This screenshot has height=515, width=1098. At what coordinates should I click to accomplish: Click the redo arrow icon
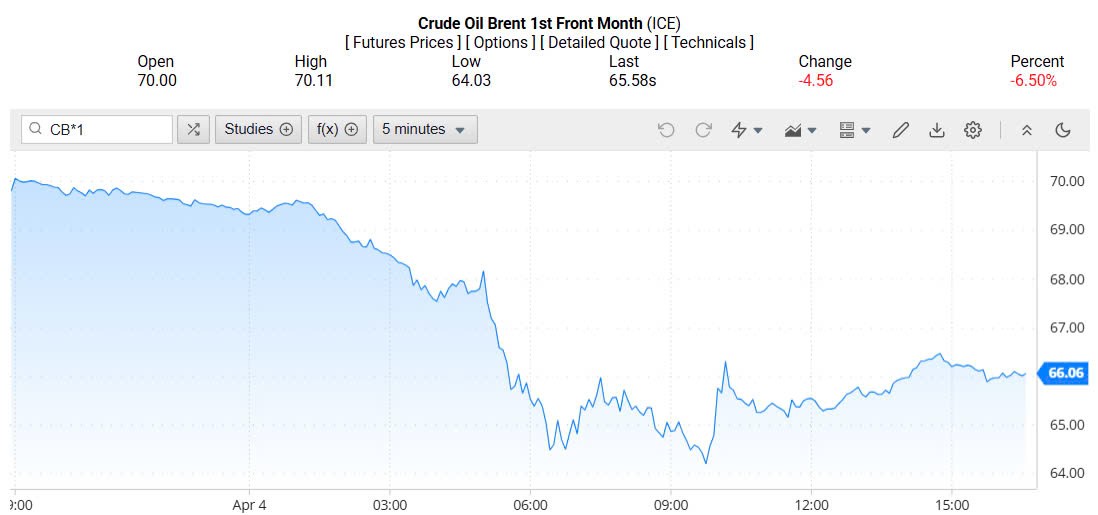pyautogui.click(x=703, y=130)
